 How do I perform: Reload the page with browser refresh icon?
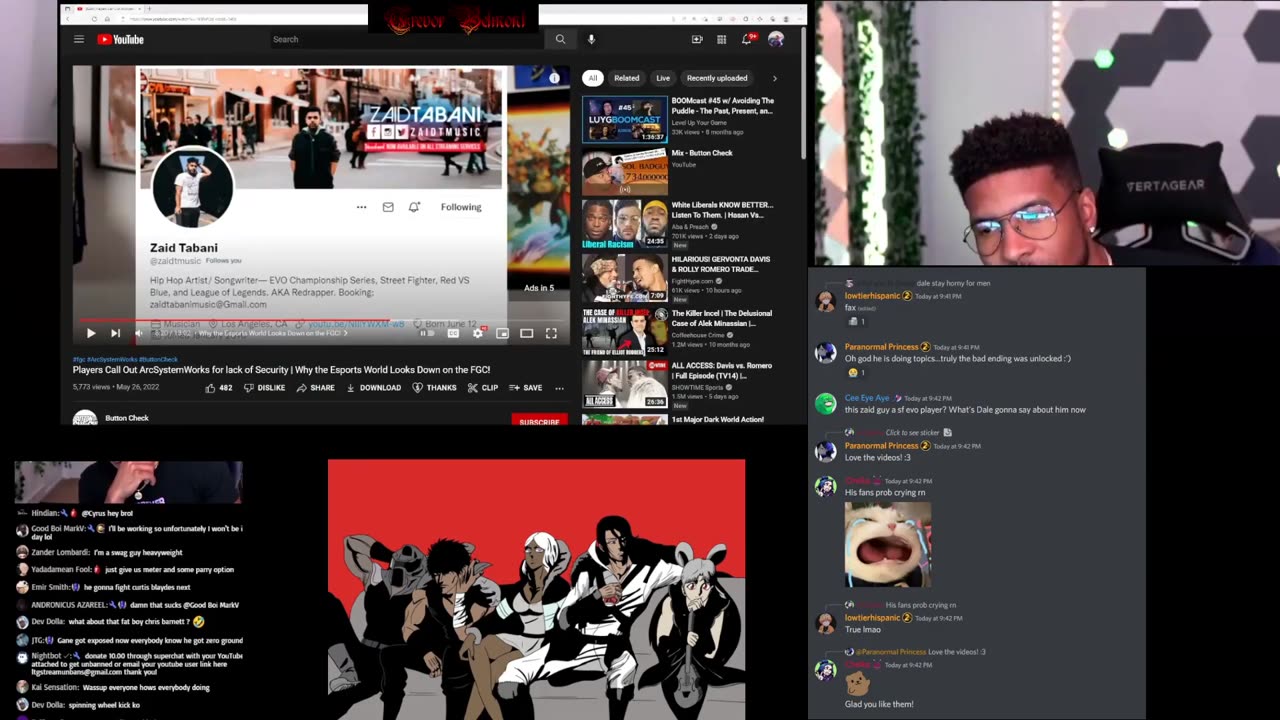click(x=94, y=19)
